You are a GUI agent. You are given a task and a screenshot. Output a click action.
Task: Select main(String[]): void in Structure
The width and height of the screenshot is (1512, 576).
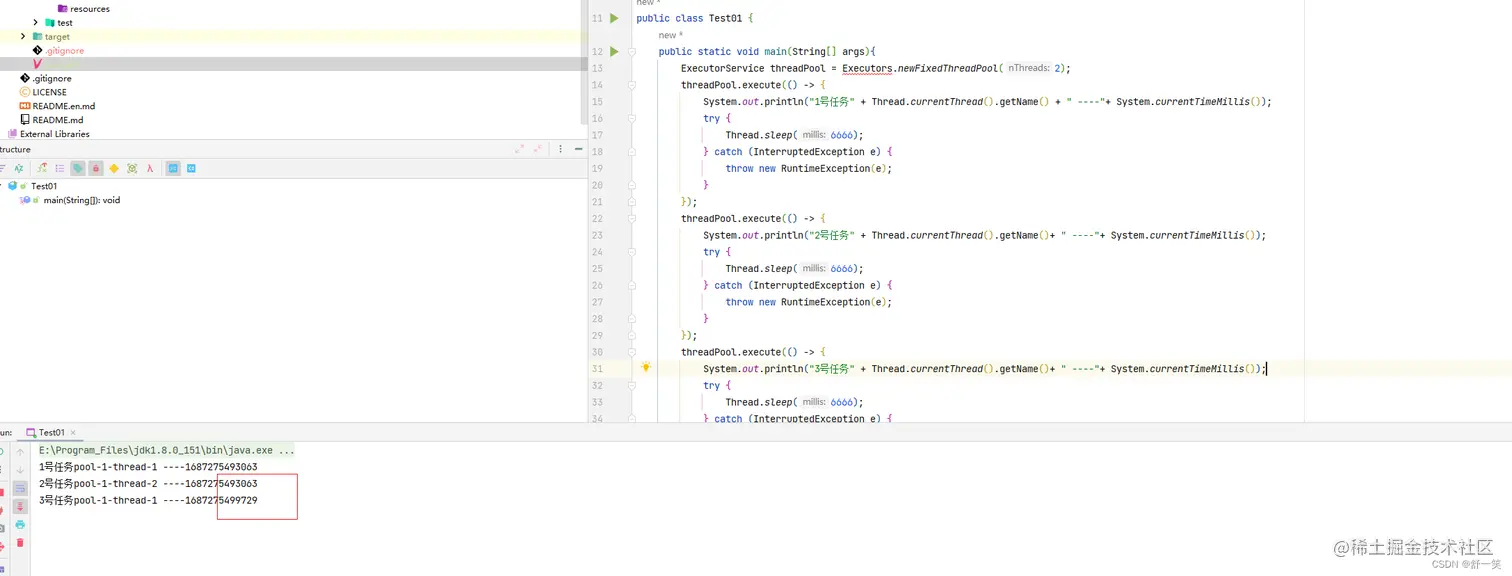[70, 200]
